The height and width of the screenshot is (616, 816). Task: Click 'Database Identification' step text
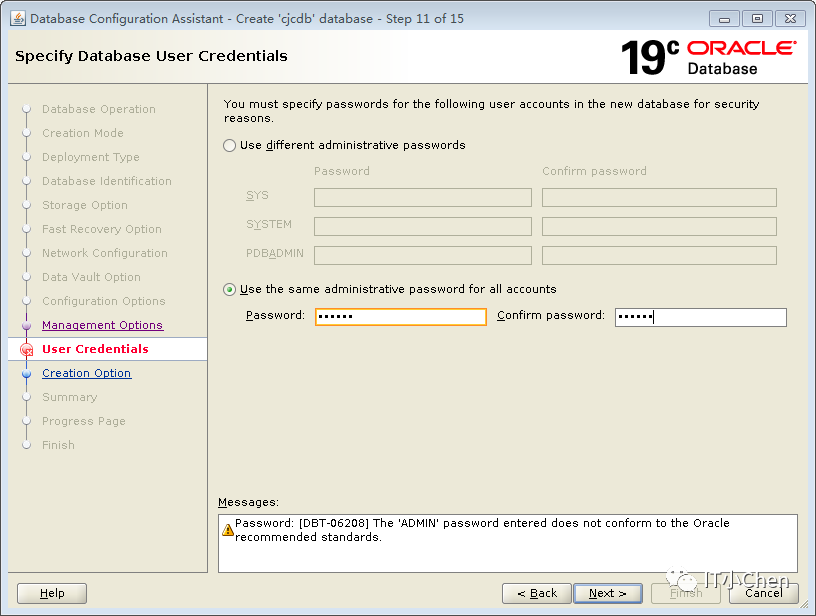tap(107, 181)
